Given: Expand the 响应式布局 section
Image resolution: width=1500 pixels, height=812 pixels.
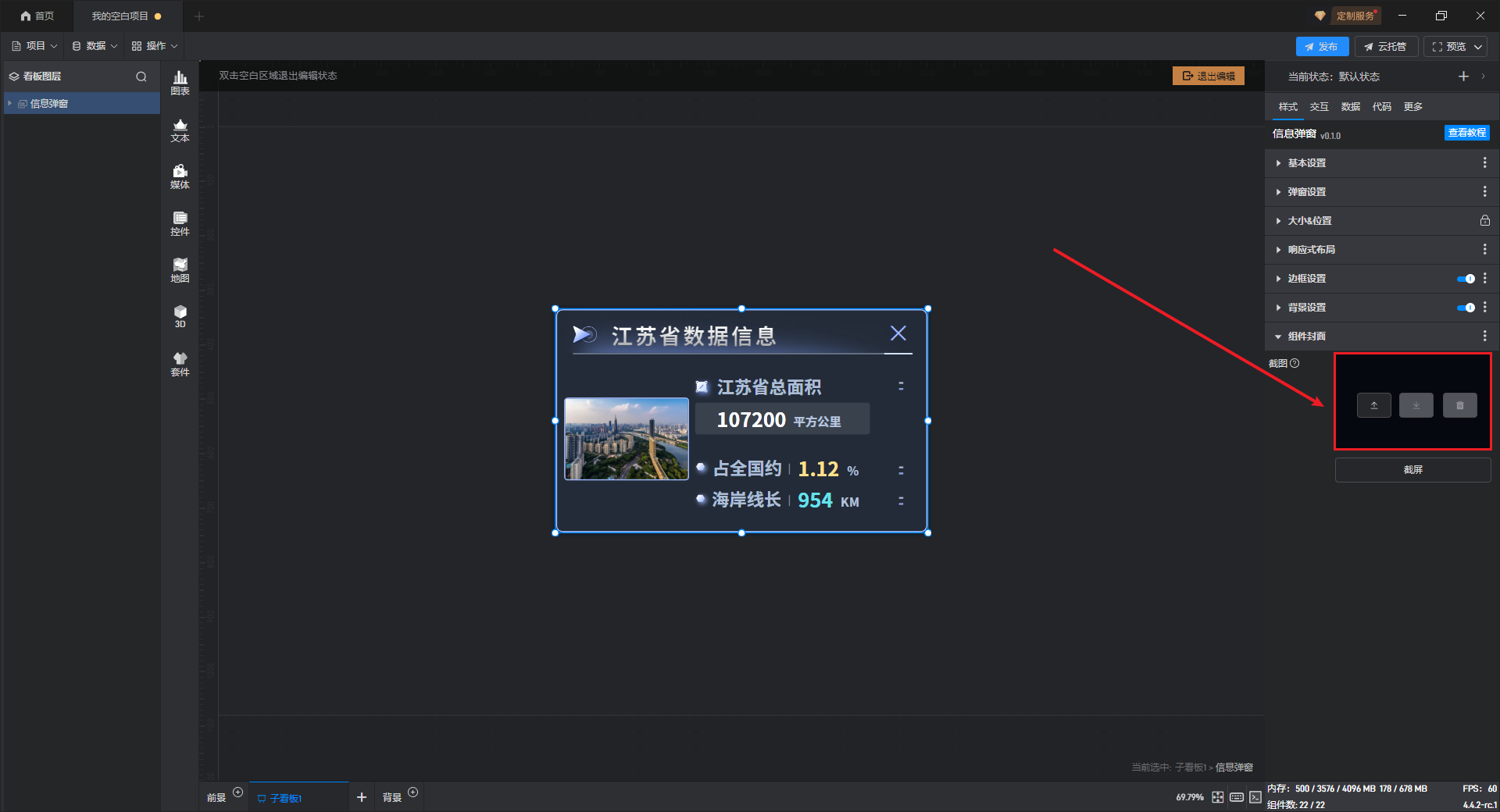Looking at the screenshot, I should click(1278, 250).
